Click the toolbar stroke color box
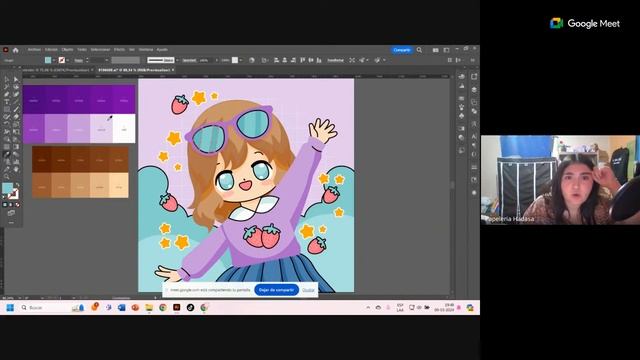 pyautogui.click(x=13, y=194)
